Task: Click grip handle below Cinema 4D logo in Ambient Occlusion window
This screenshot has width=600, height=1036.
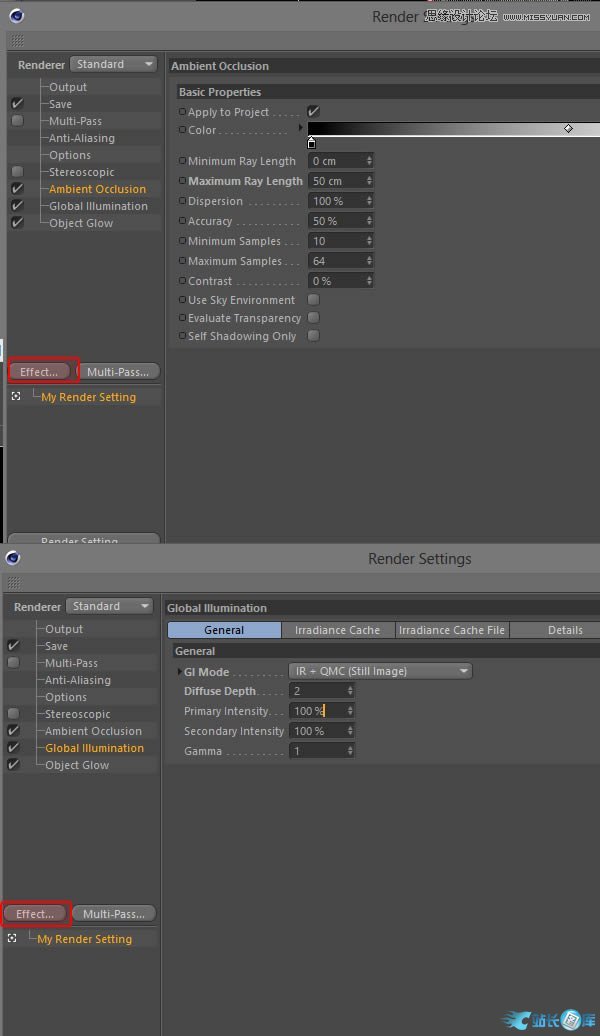Action: coord(16,40)
